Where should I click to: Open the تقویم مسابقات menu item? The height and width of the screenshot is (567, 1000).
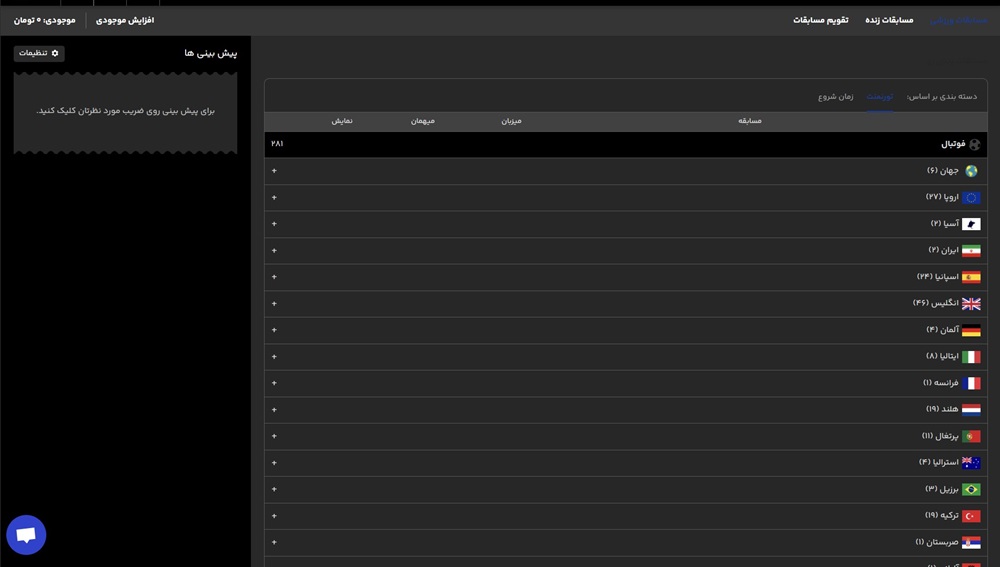(820, 20)
